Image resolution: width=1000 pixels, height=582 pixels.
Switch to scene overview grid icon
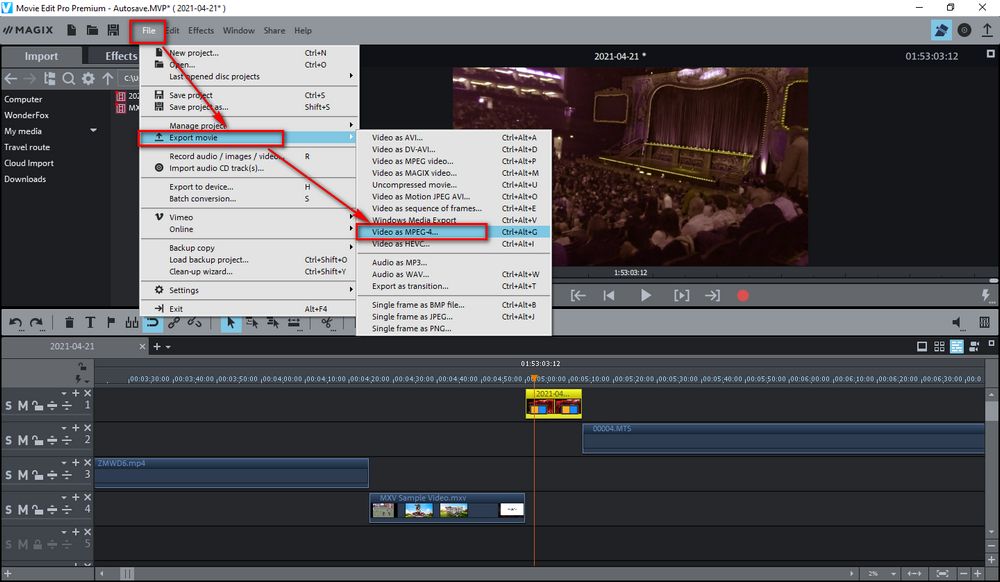click(x=939, y=346)
